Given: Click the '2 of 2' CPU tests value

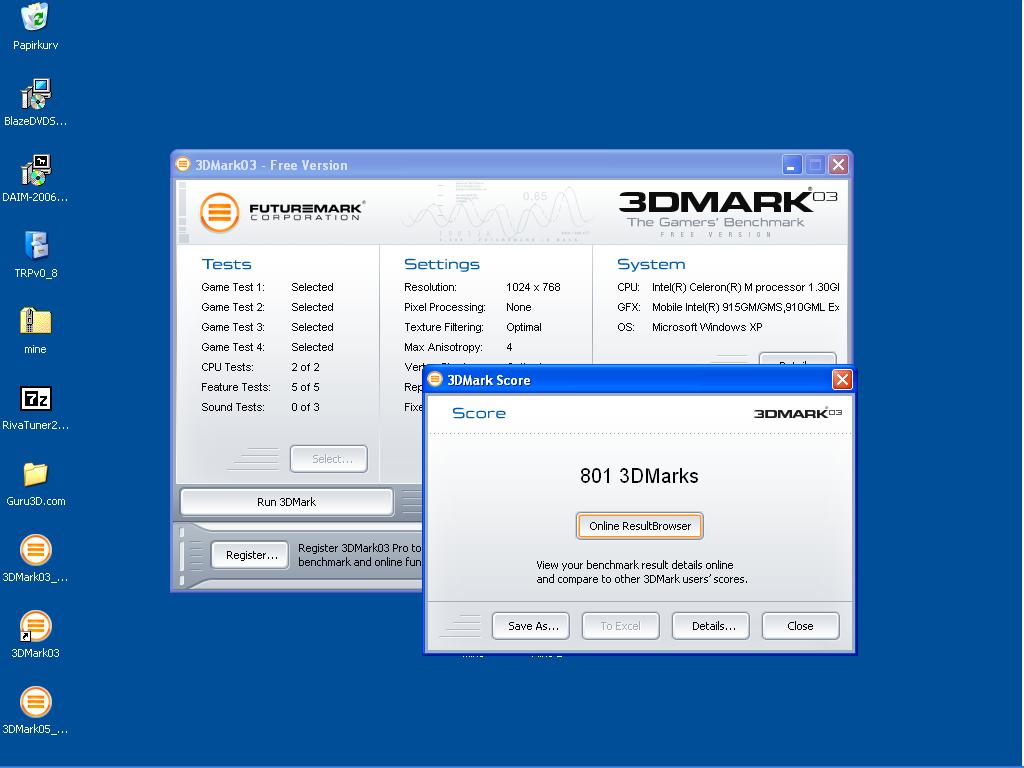Looking at the screenshot, I should tap(306, 367).
